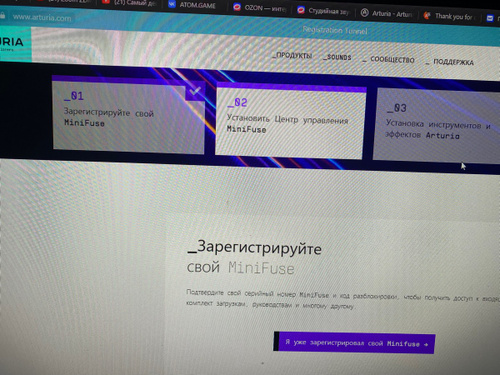
Task: Click the lock icon next to the arturia.com address
Action: (2, 15)
